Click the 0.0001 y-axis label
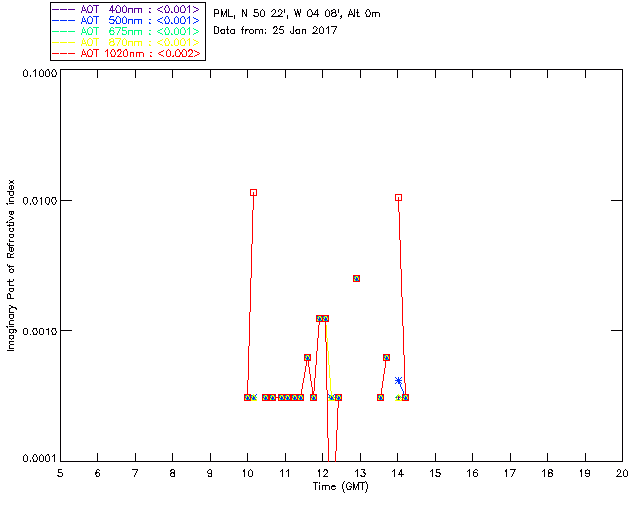This screenshot has height=512, width=640. pyautogui.click(x=39, y=459)
